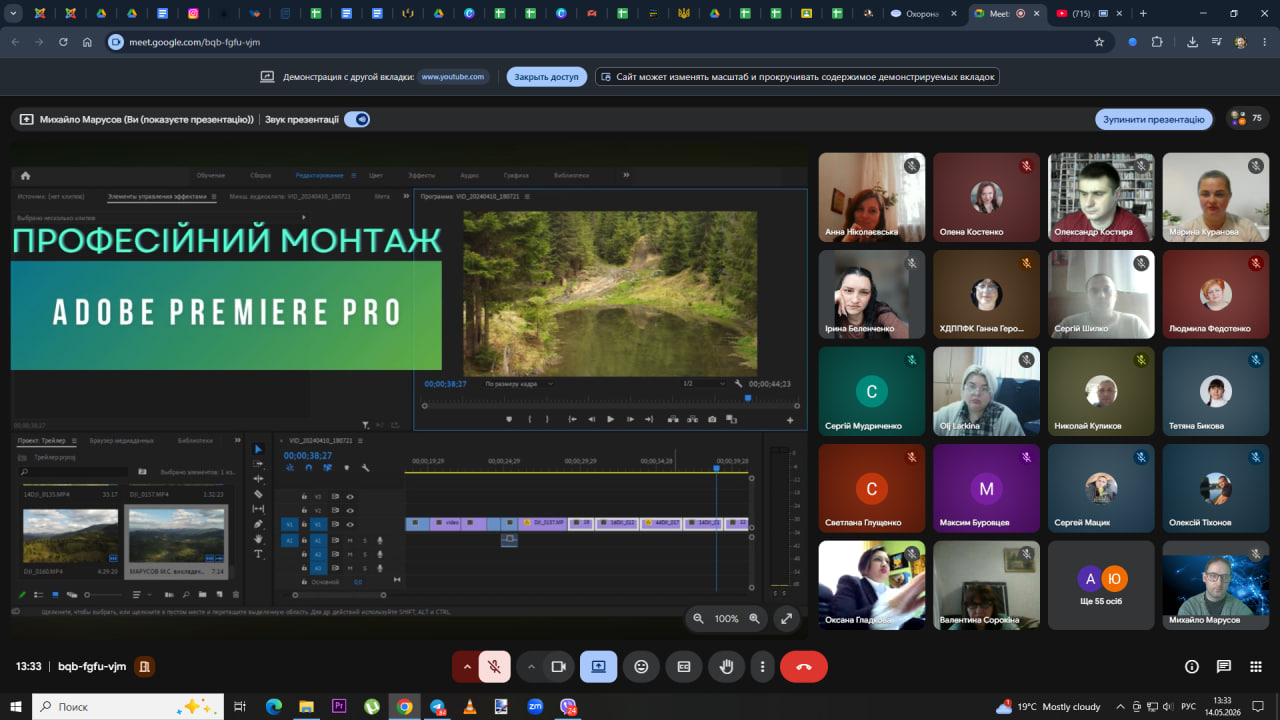This screenshot has height=720, width=1280.
Task: Click the blue playhead marker on the timeline ruler
Action: (716, 468)
